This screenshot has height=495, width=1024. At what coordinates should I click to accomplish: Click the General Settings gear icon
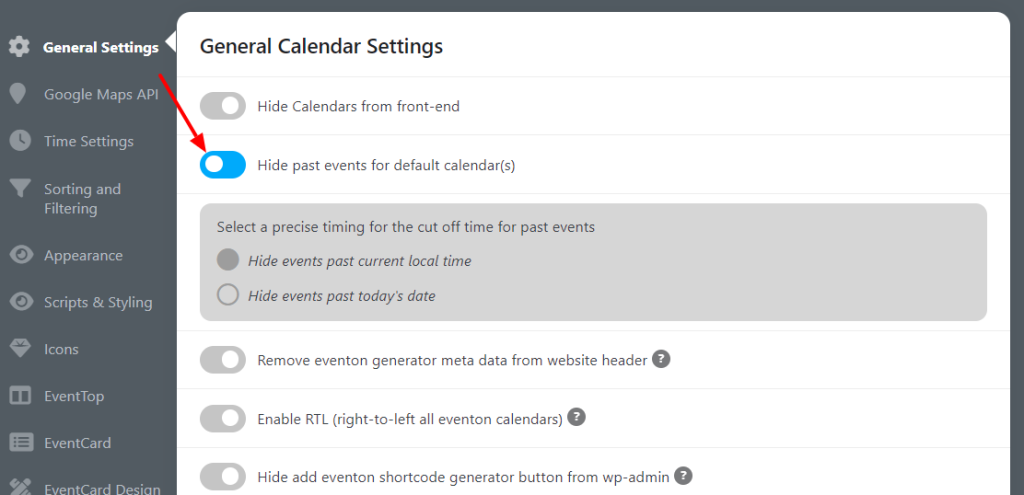coord(19,47)
